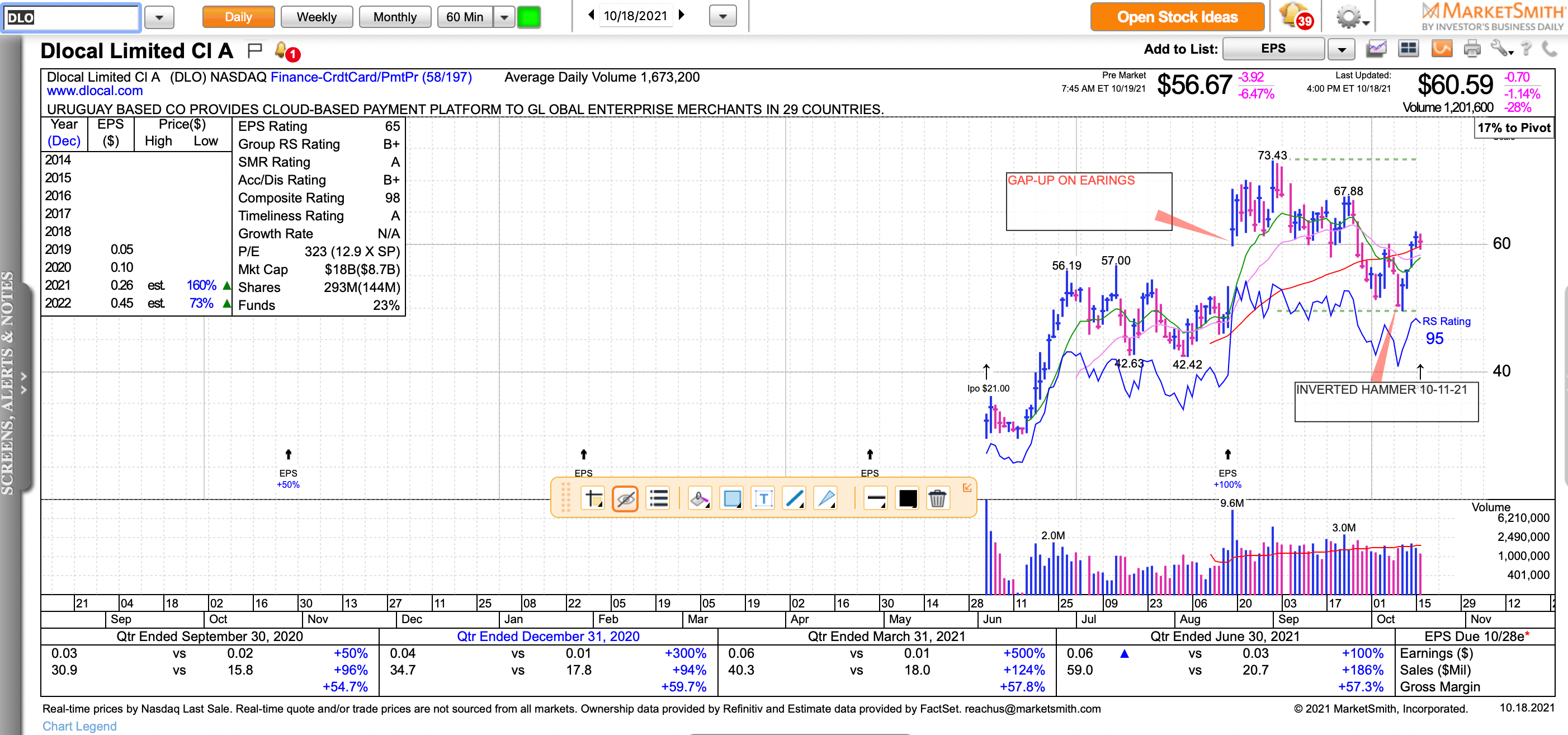This screenshot has height=735, width=1568.
Task: Toggle hide annotations eye icon
Action: (625, 499)
